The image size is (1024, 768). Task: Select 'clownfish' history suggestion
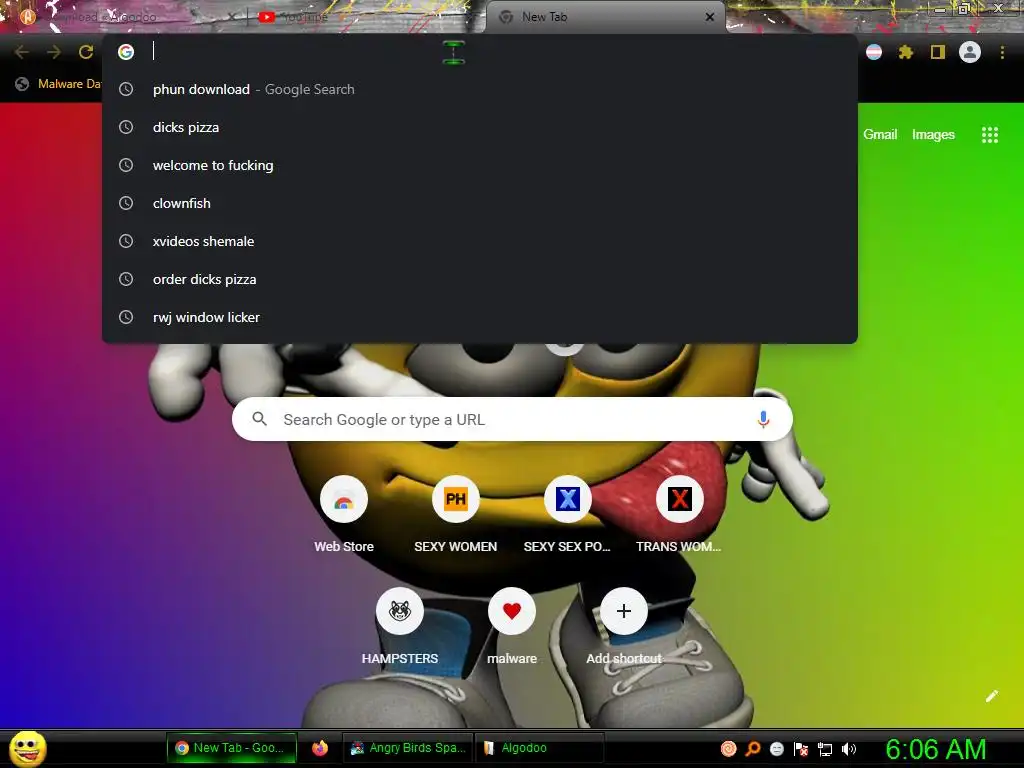click(x=480, y=203)
